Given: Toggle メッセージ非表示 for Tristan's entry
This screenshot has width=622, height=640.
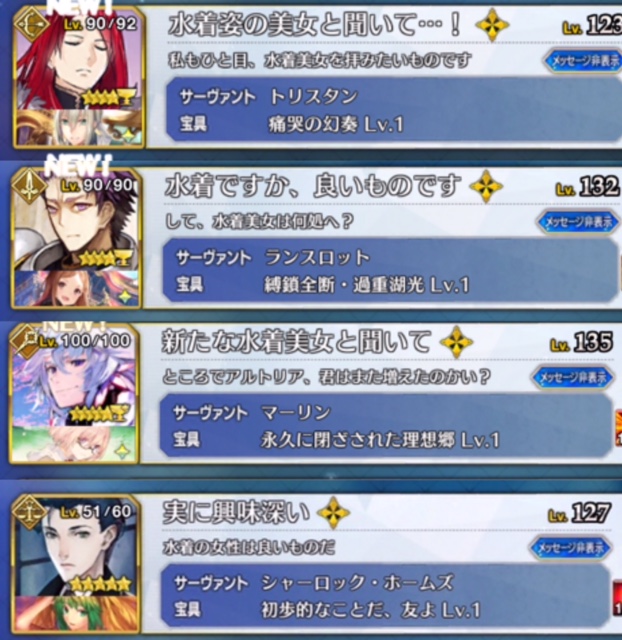Looking at the screenshot, I should point(583,61).
